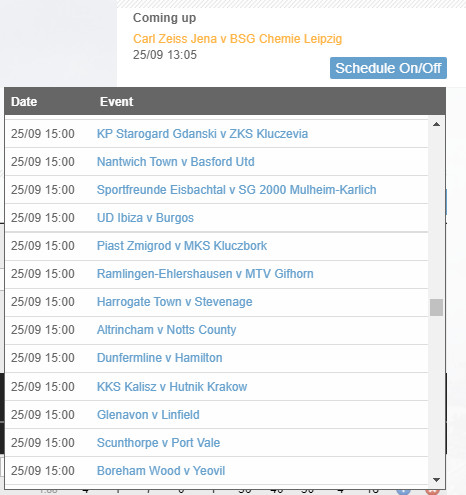Toggle the Schedule On/Off button

388,68
